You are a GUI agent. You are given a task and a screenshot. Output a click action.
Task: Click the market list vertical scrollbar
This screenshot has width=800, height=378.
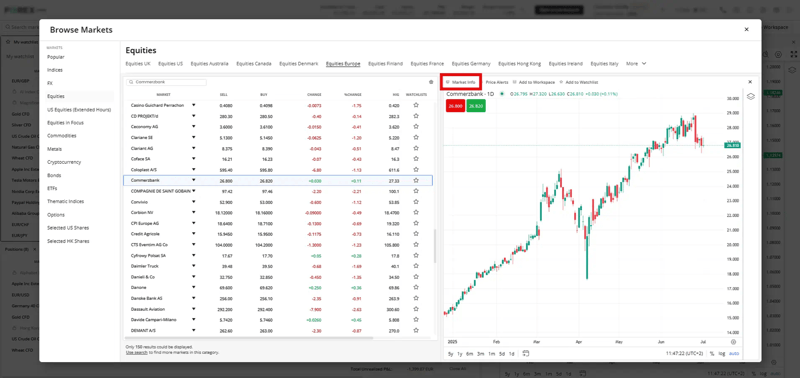tap(435, 246)
